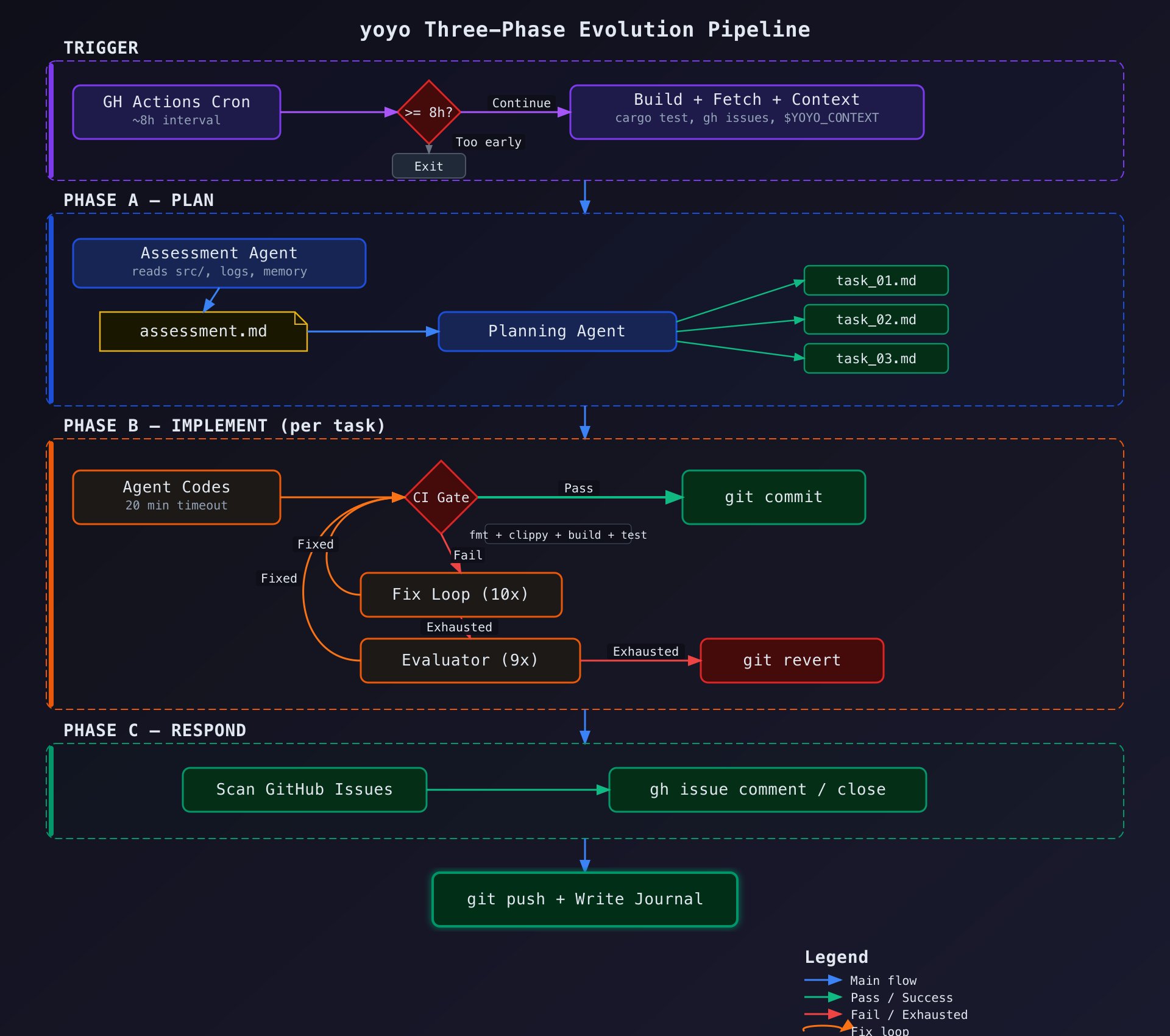Select the Planning Agent node

pos(558,332)
